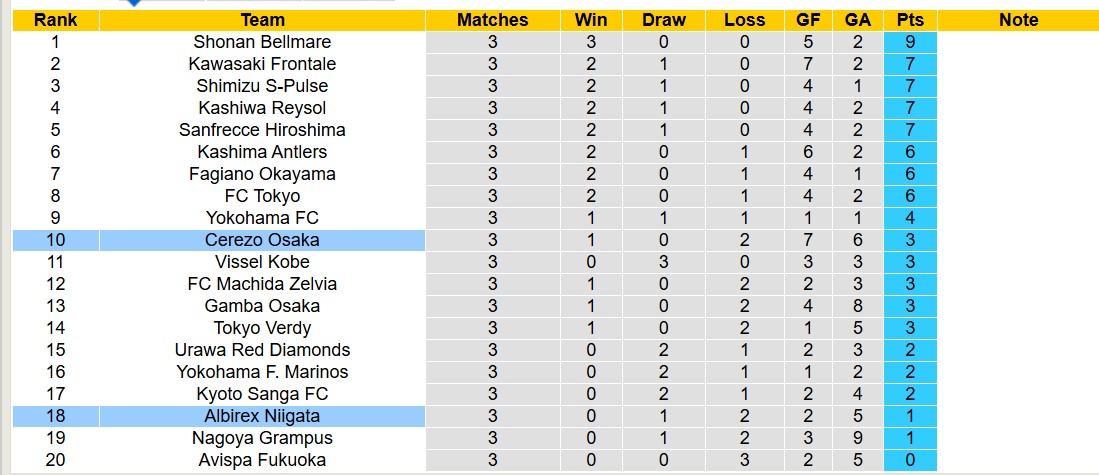
Task: Click the Vissel Kobe team name
Action: (262, 262)
